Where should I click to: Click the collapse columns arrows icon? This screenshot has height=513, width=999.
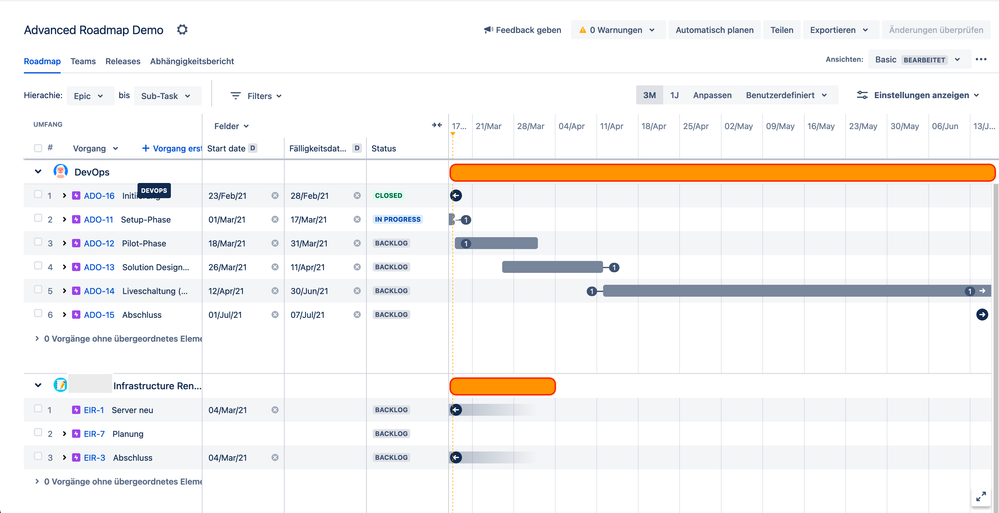[x=436, y=126]
